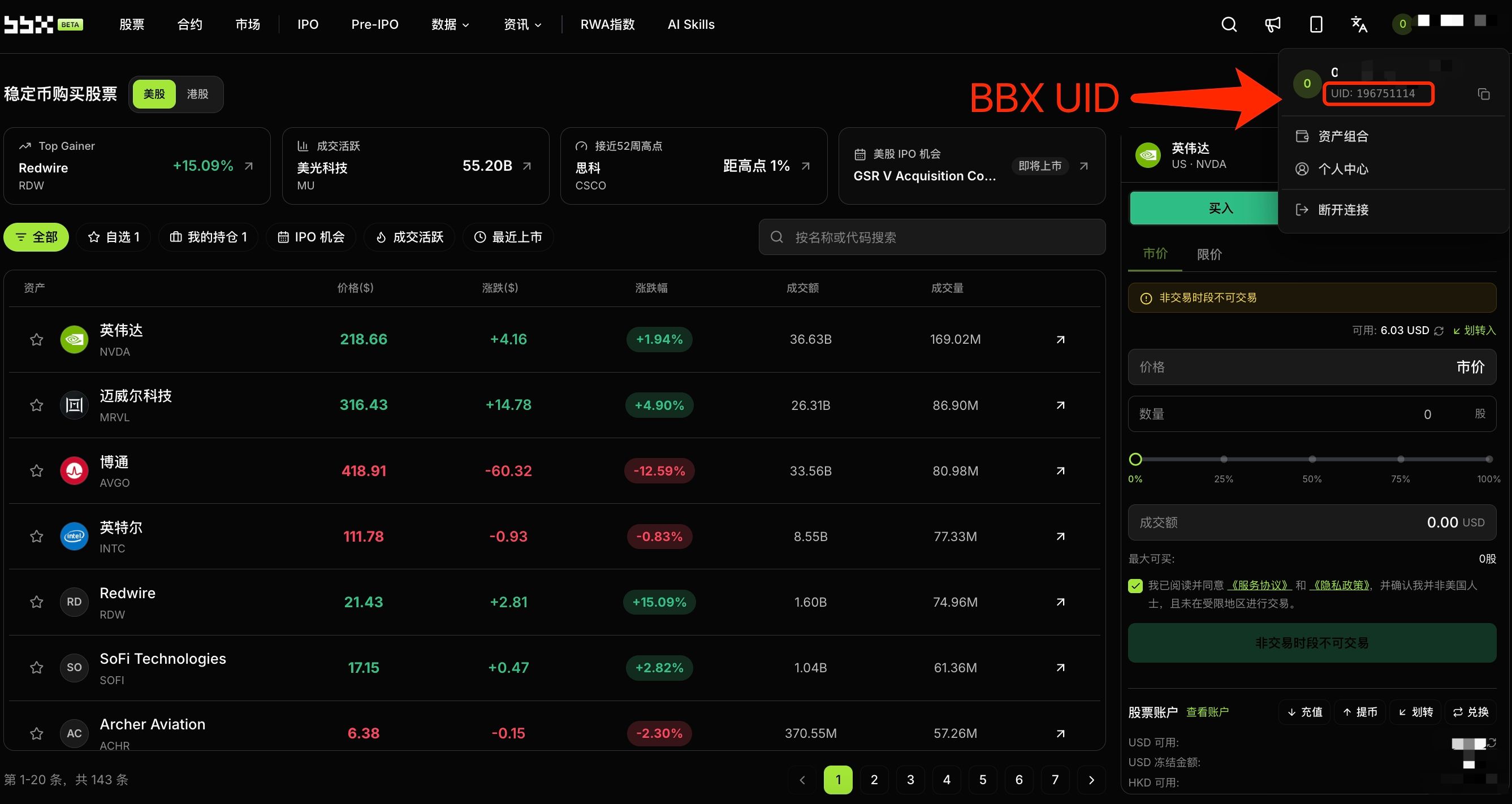
Task: Open the mobile app download icon
Action: 1316,24
